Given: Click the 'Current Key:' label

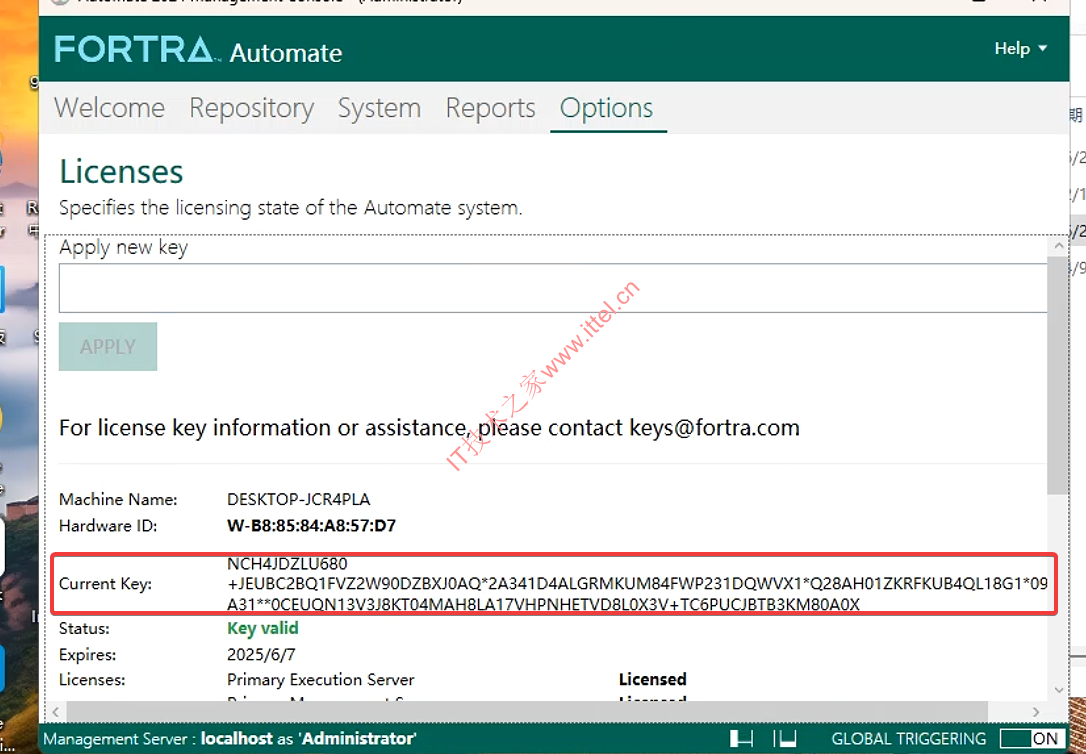Looking at the screenshot, I should click(x=105, y=584).
